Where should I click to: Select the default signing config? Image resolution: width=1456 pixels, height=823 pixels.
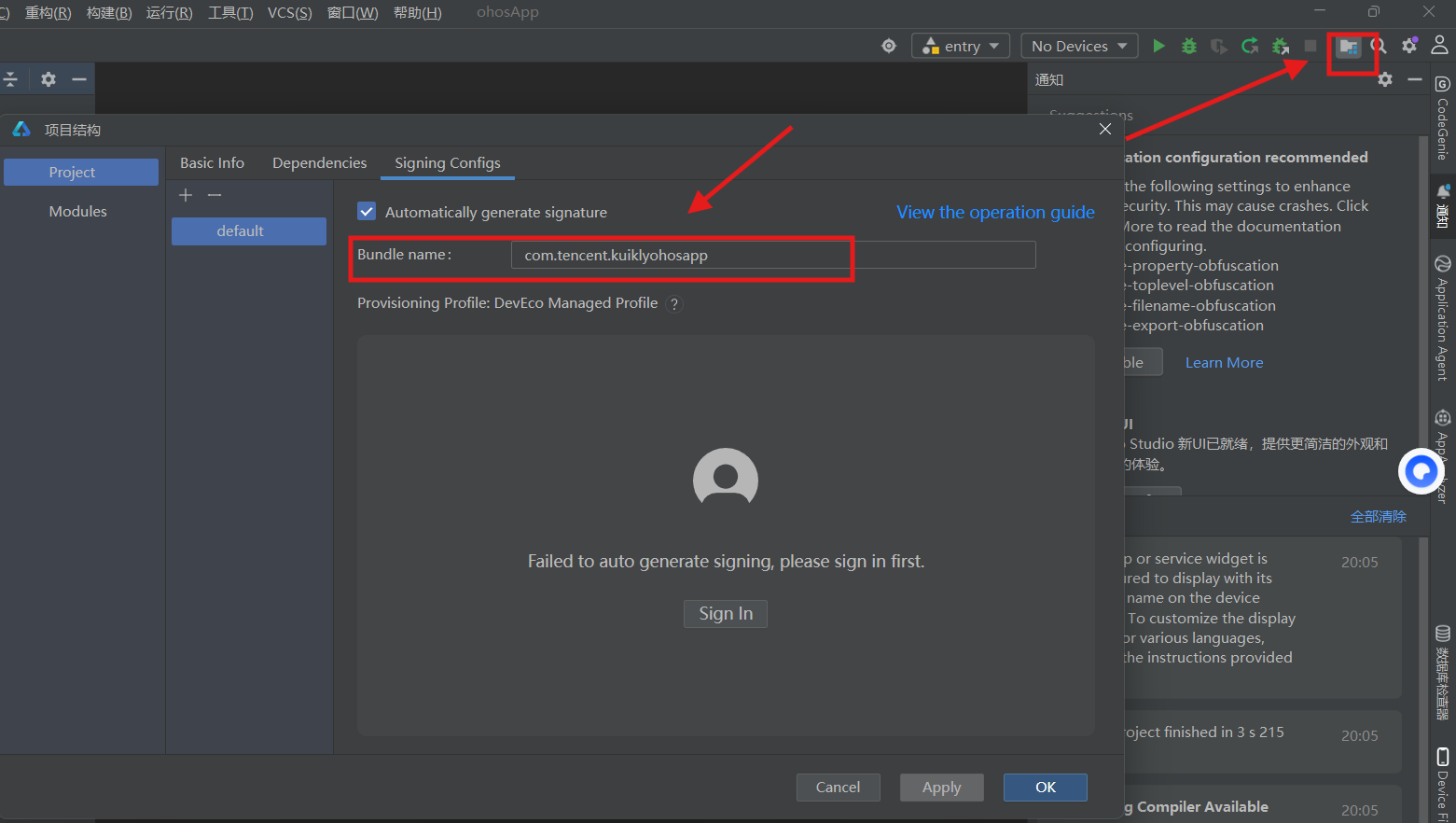click(x=249, y=231)
